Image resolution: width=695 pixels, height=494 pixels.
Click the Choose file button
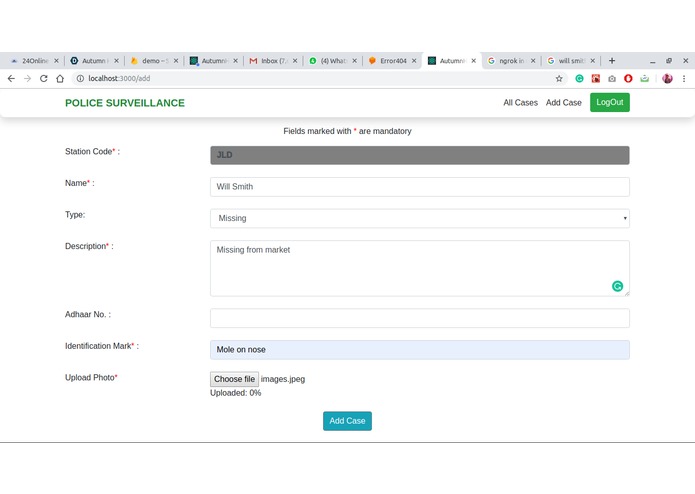pyautogui.click(x=234, y=379)
